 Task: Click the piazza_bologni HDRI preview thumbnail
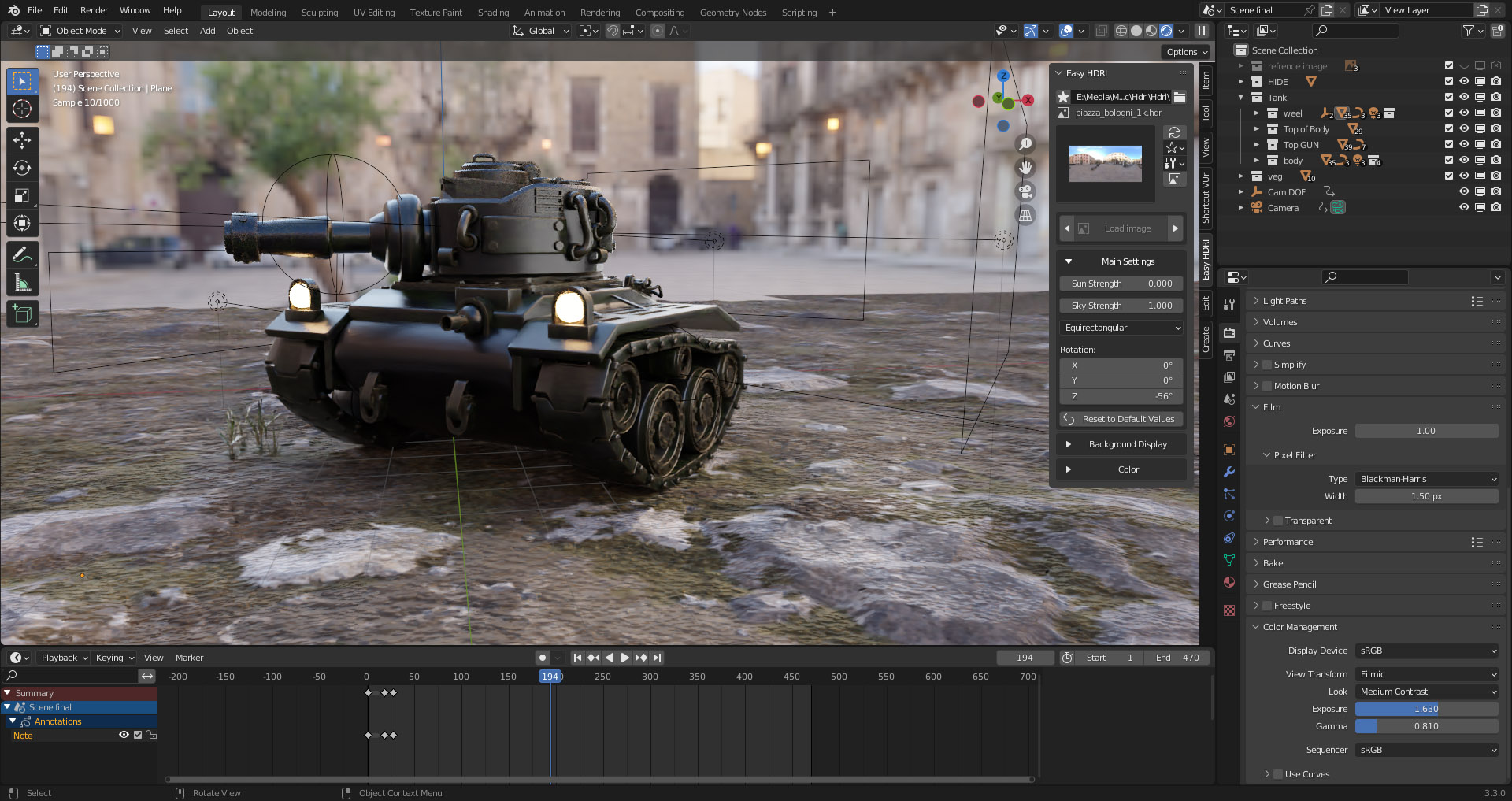(1105, 163)
